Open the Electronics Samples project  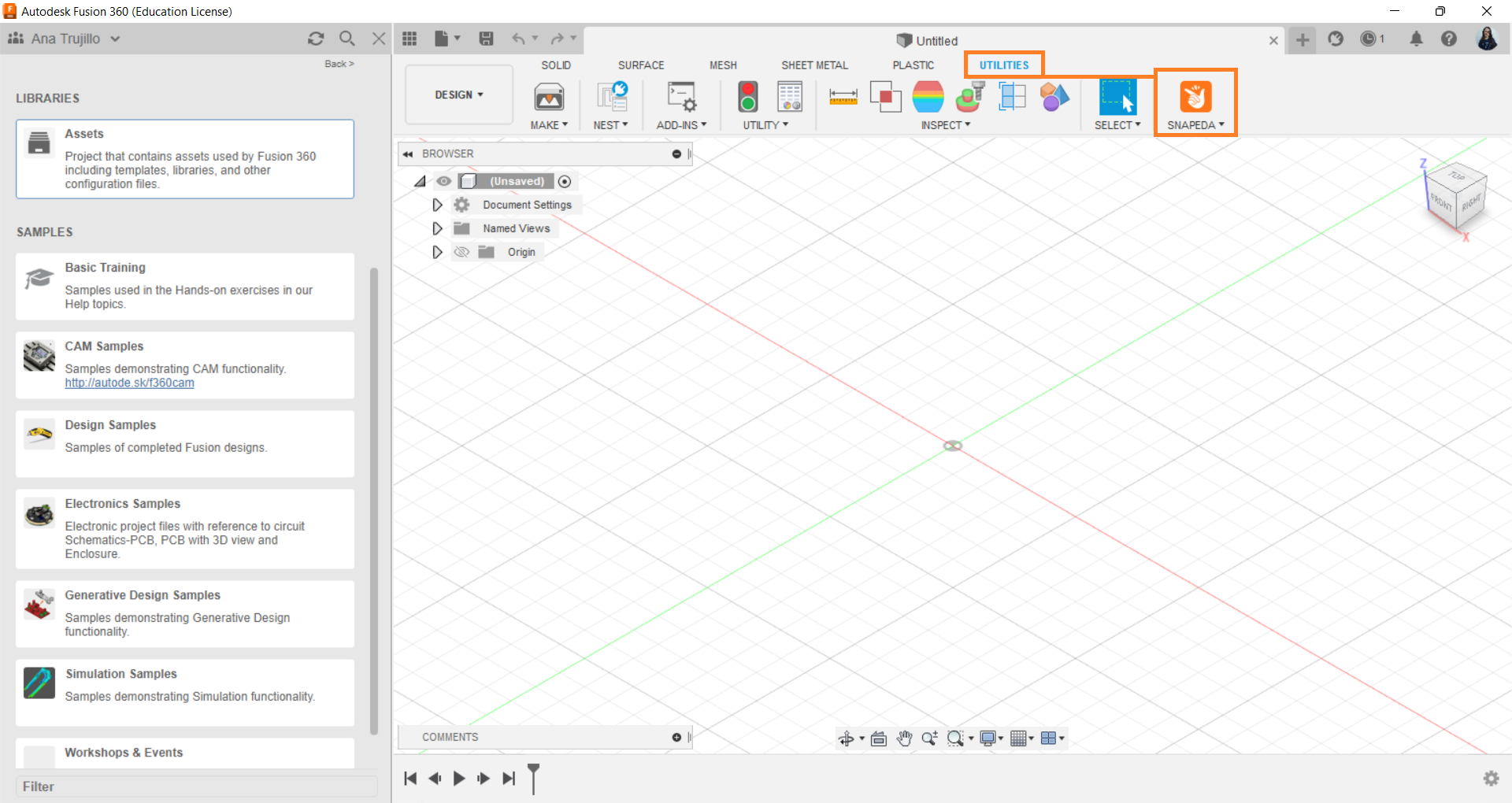185,529
